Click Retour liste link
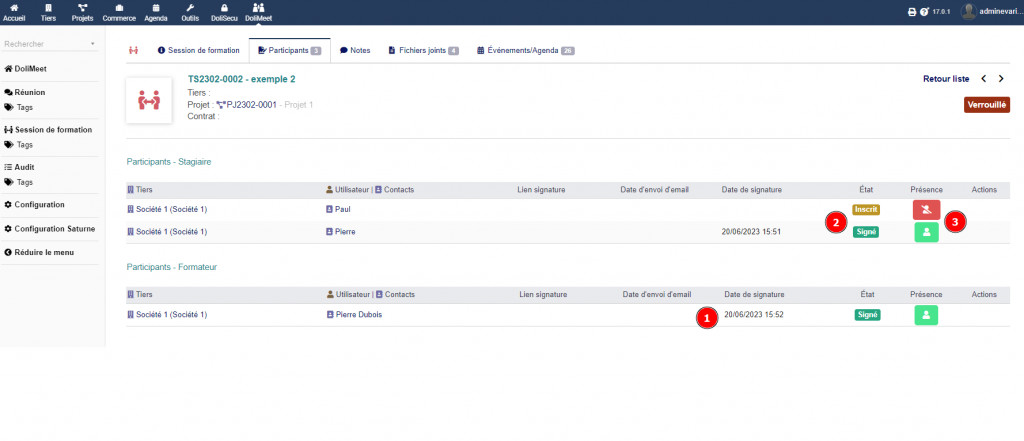The height and width of the screenshot is (441, 1024). (x=946, y=78)
